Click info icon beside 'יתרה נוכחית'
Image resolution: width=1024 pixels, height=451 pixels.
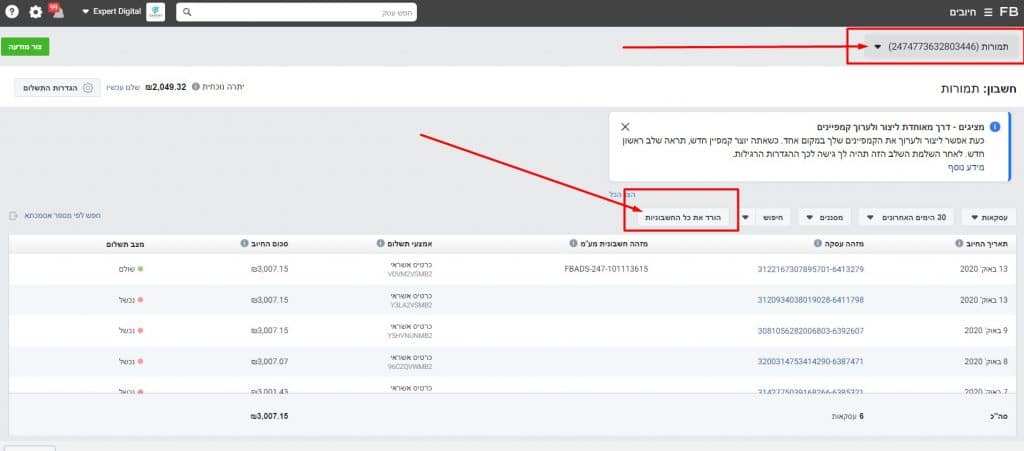195,87
